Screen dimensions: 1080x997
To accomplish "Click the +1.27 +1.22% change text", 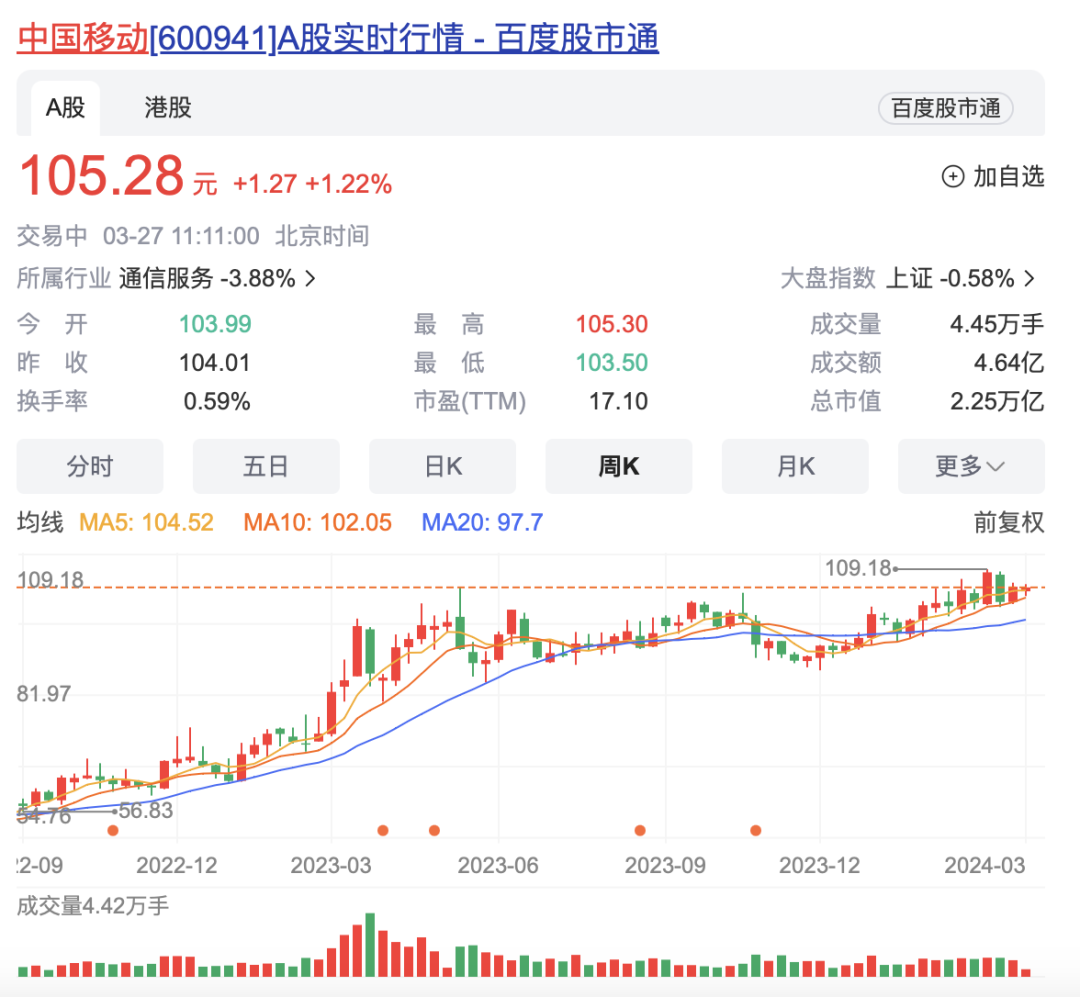I will point(313,184).
